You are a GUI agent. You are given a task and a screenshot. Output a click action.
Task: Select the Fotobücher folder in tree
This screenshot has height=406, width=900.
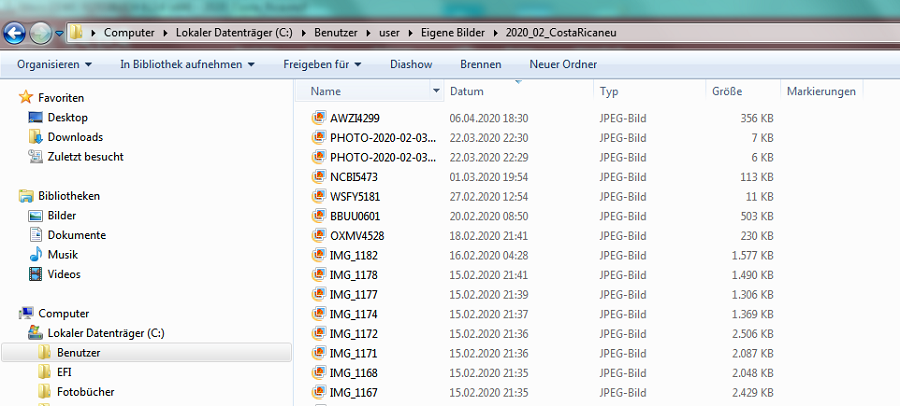(86, 392)
